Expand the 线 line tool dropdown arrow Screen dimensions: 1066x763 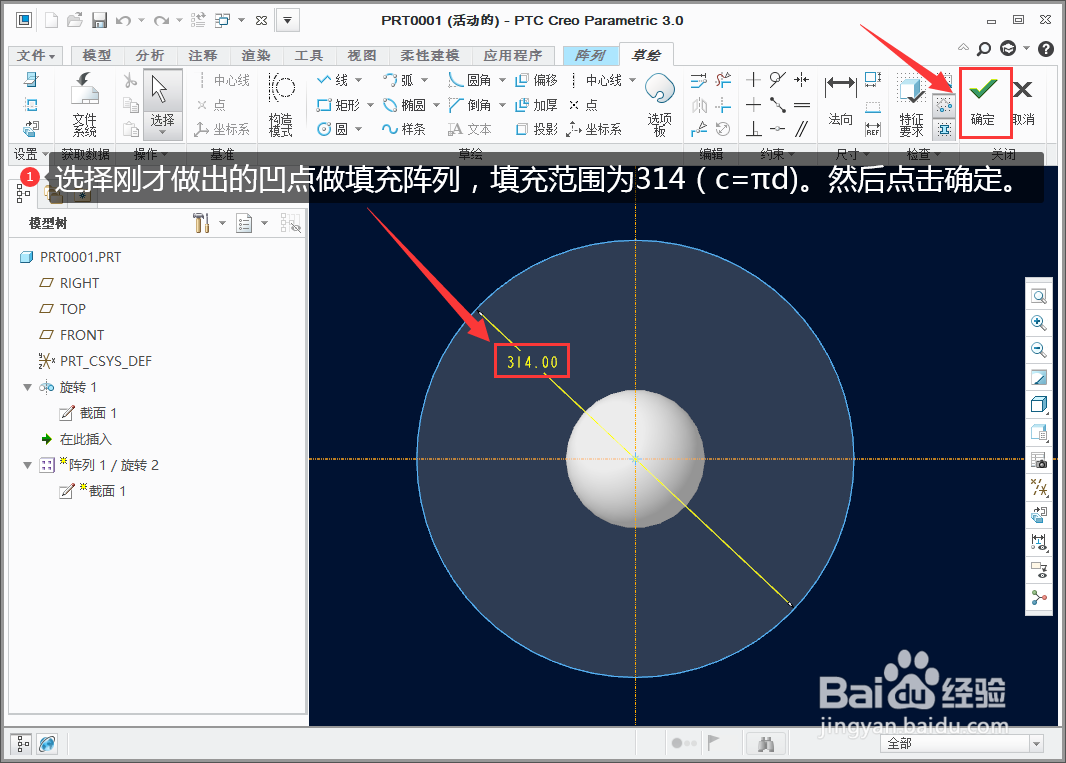point(358,80)
